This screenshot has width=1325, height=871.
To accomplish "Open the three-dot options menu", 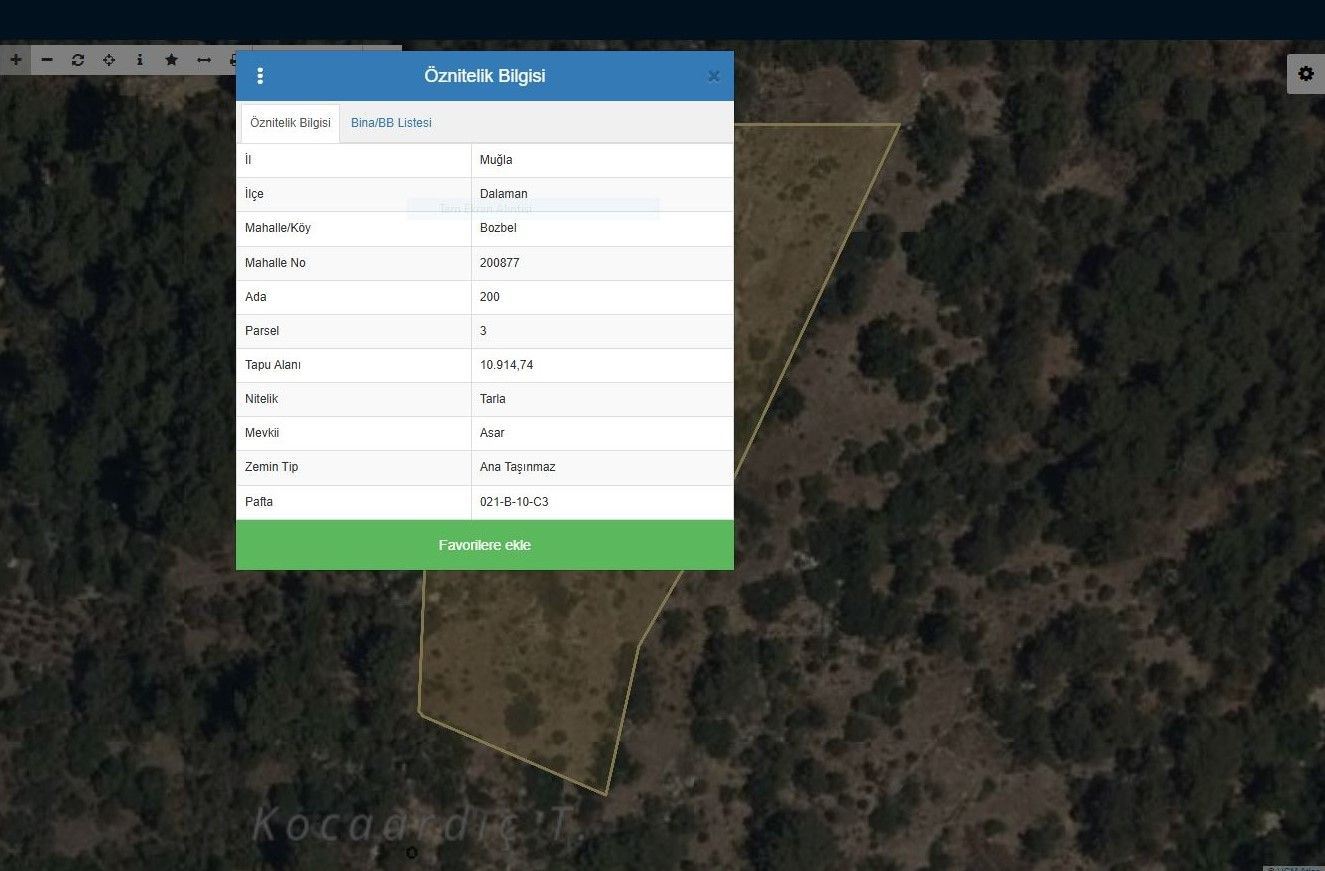I will (x=260, y=76).
